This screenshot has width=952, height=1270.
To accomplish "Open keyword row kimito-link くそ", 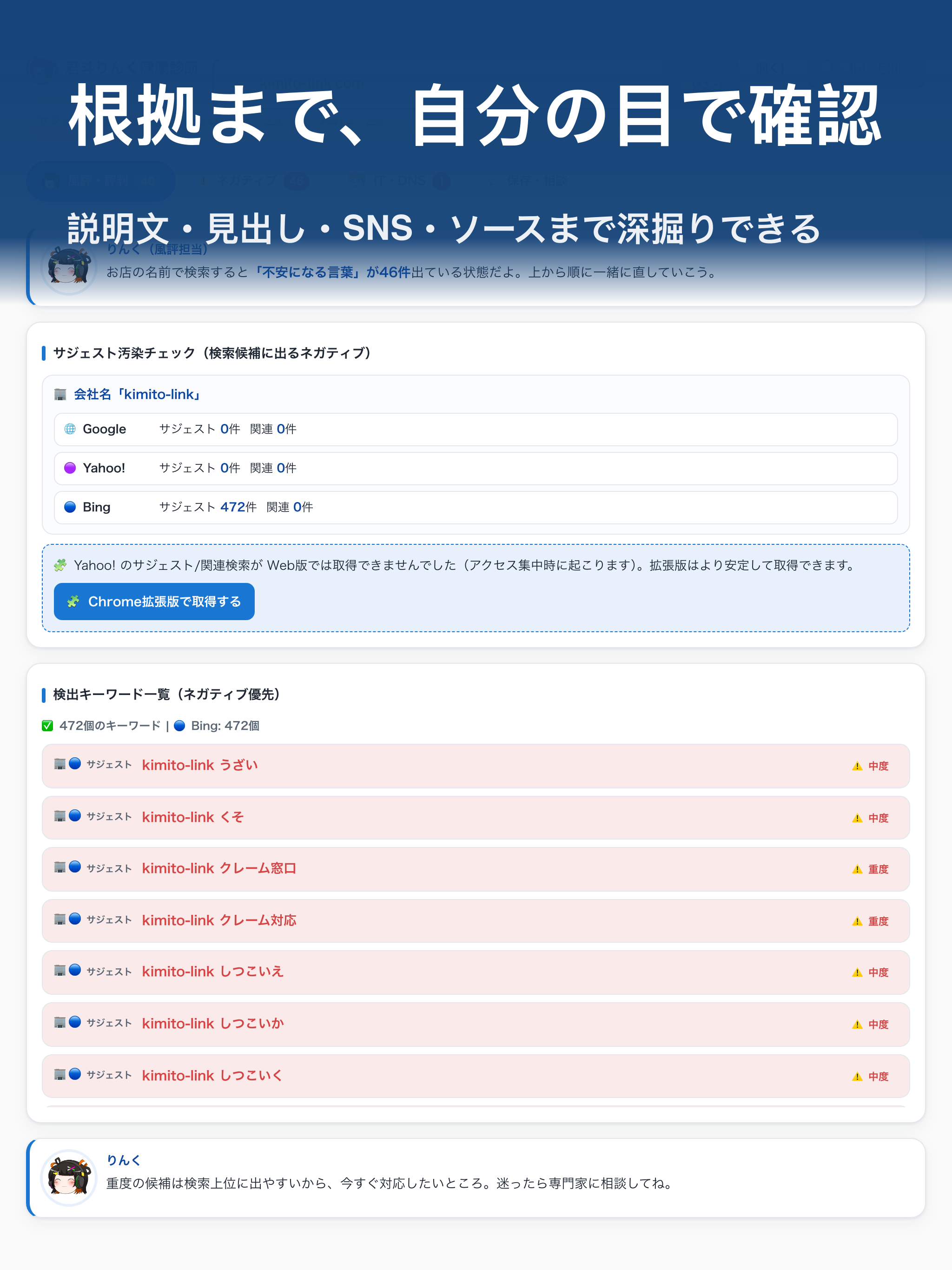I will click(x=476, y=818).
